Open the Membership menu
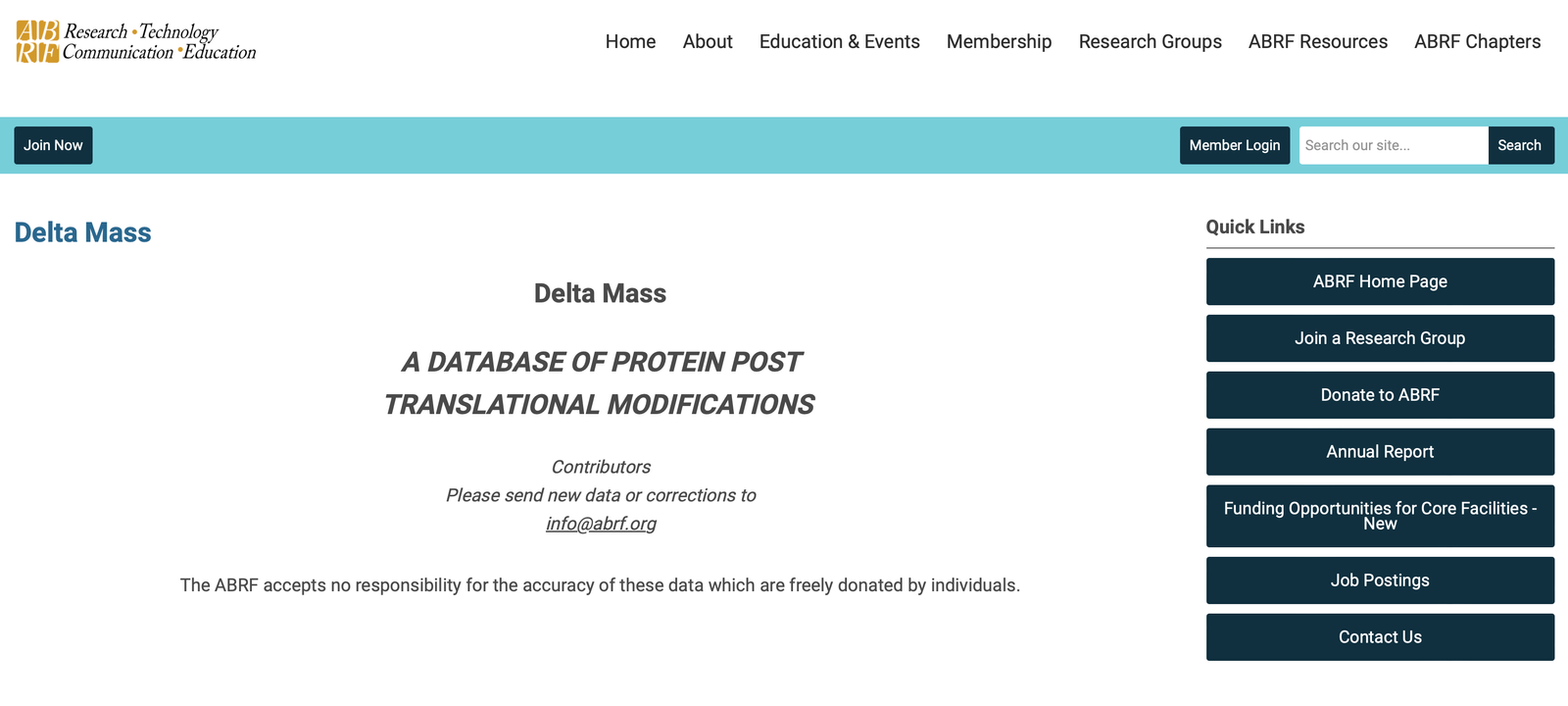Screen dimensions: 1568x706 click(x=999, y=42)
